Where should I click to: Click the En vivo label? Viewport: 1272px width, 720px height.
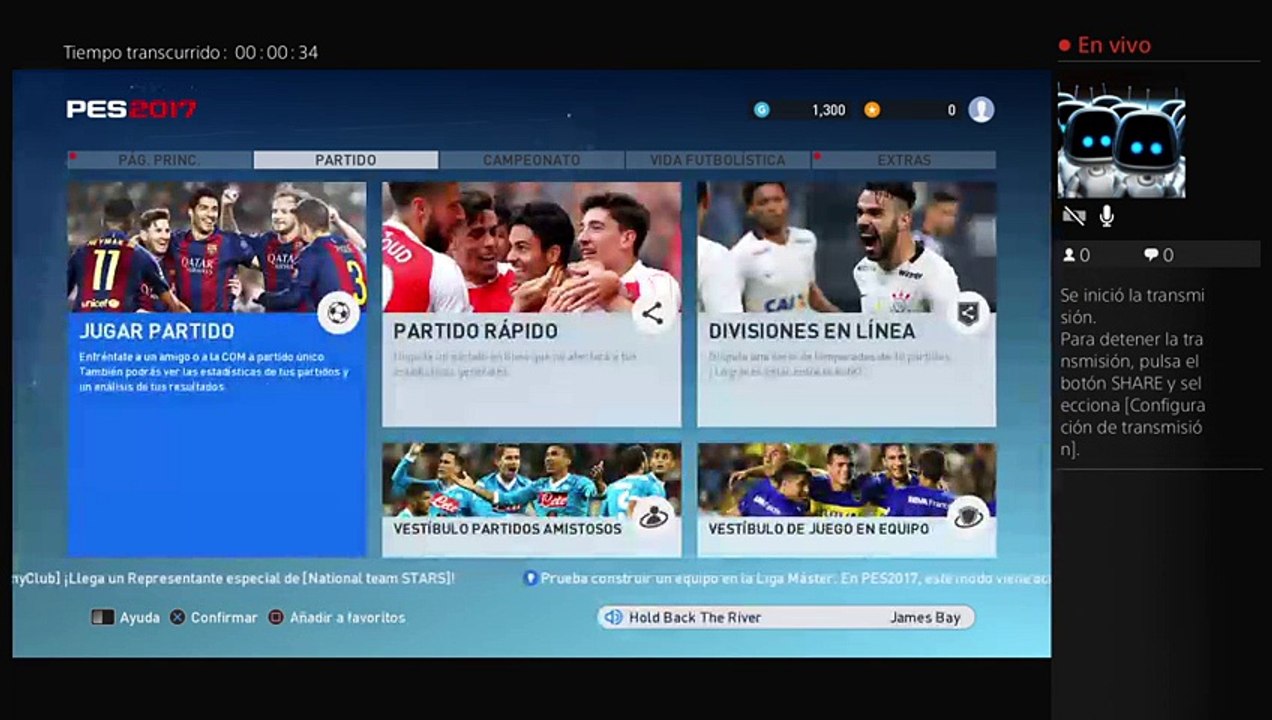click(x=1114, y=45)
